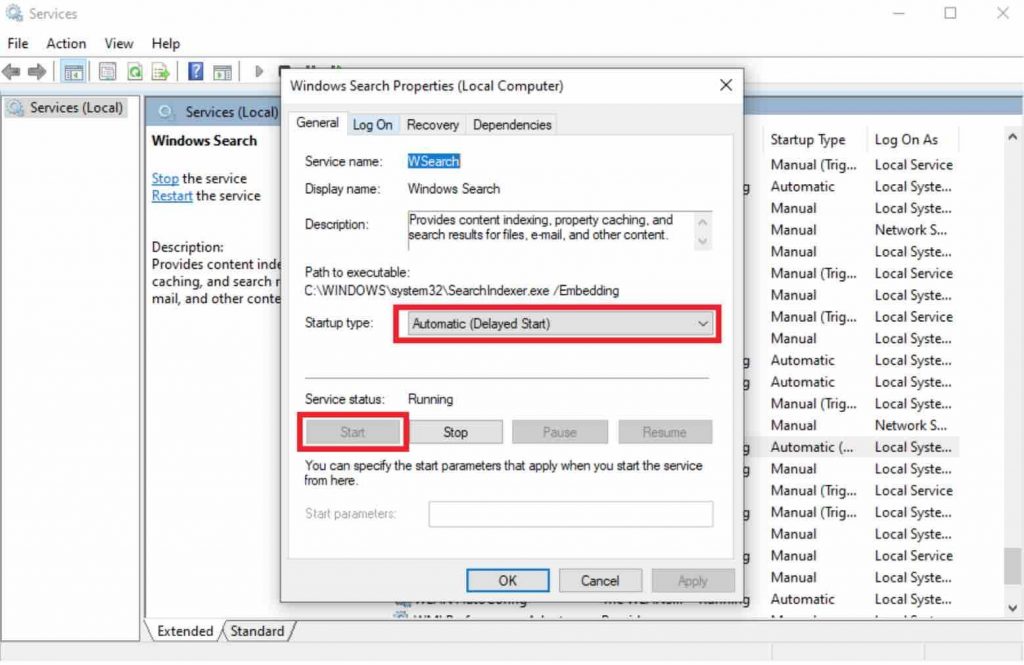Click the Export List toolbar icon

pyautogui.click(x=159, y=71)
